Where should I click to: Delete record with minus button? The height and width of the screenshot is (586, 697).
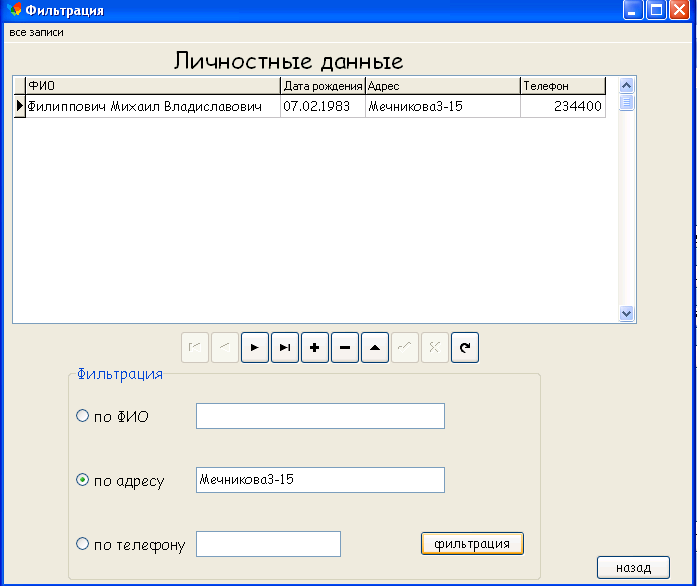pyautogui.click(x=345, y=347)
